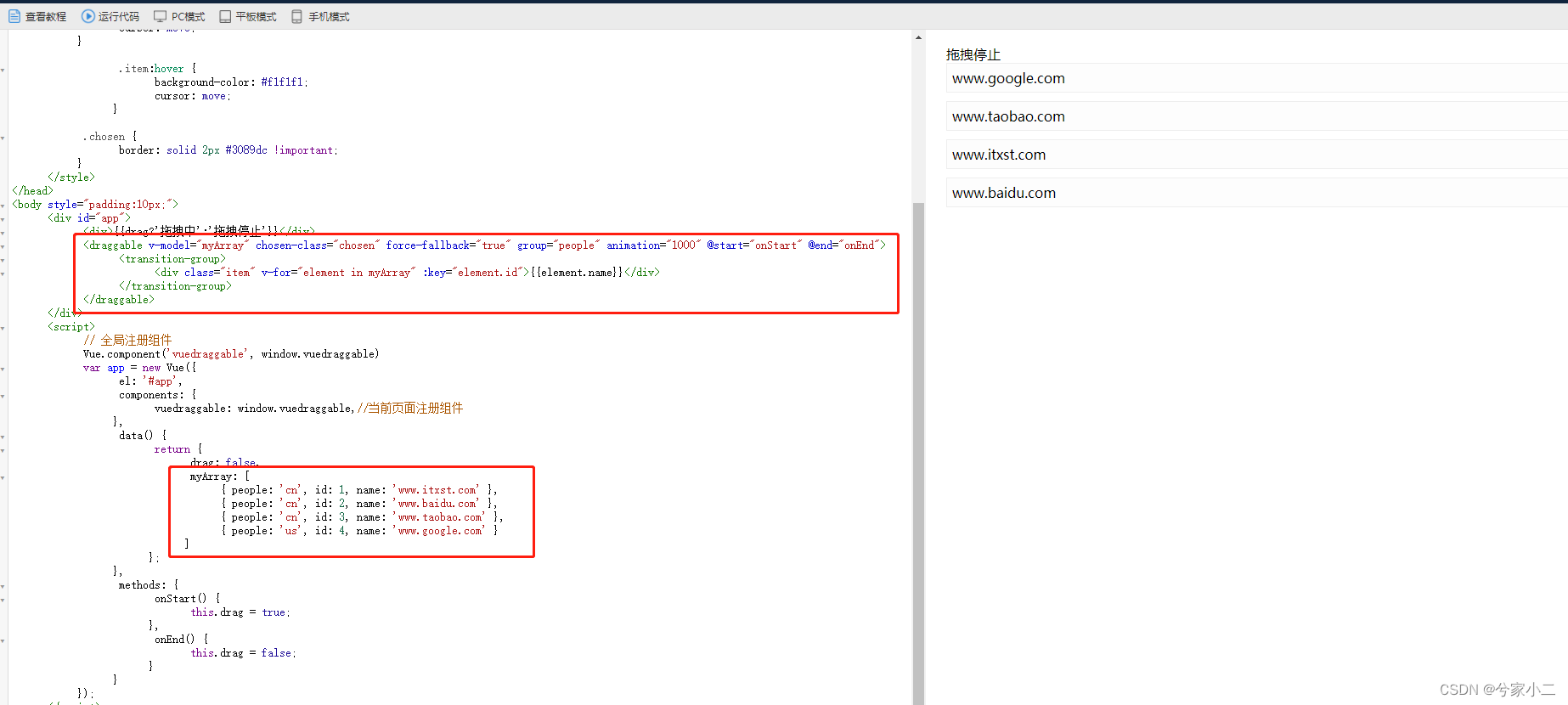
Task: Switch preview to 手机模式 phone mode
Action: click(x=320, y=16)
